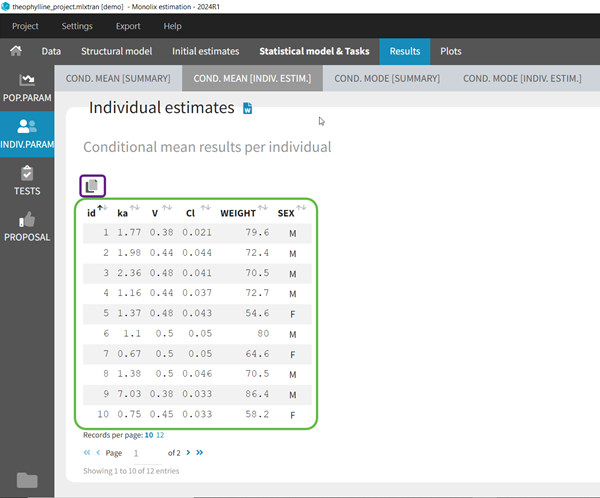The height and width of the screenshot is (498, 600).
Task: Open COND. MODE [SUMMARY] subtab
Action: click(387, 78)
